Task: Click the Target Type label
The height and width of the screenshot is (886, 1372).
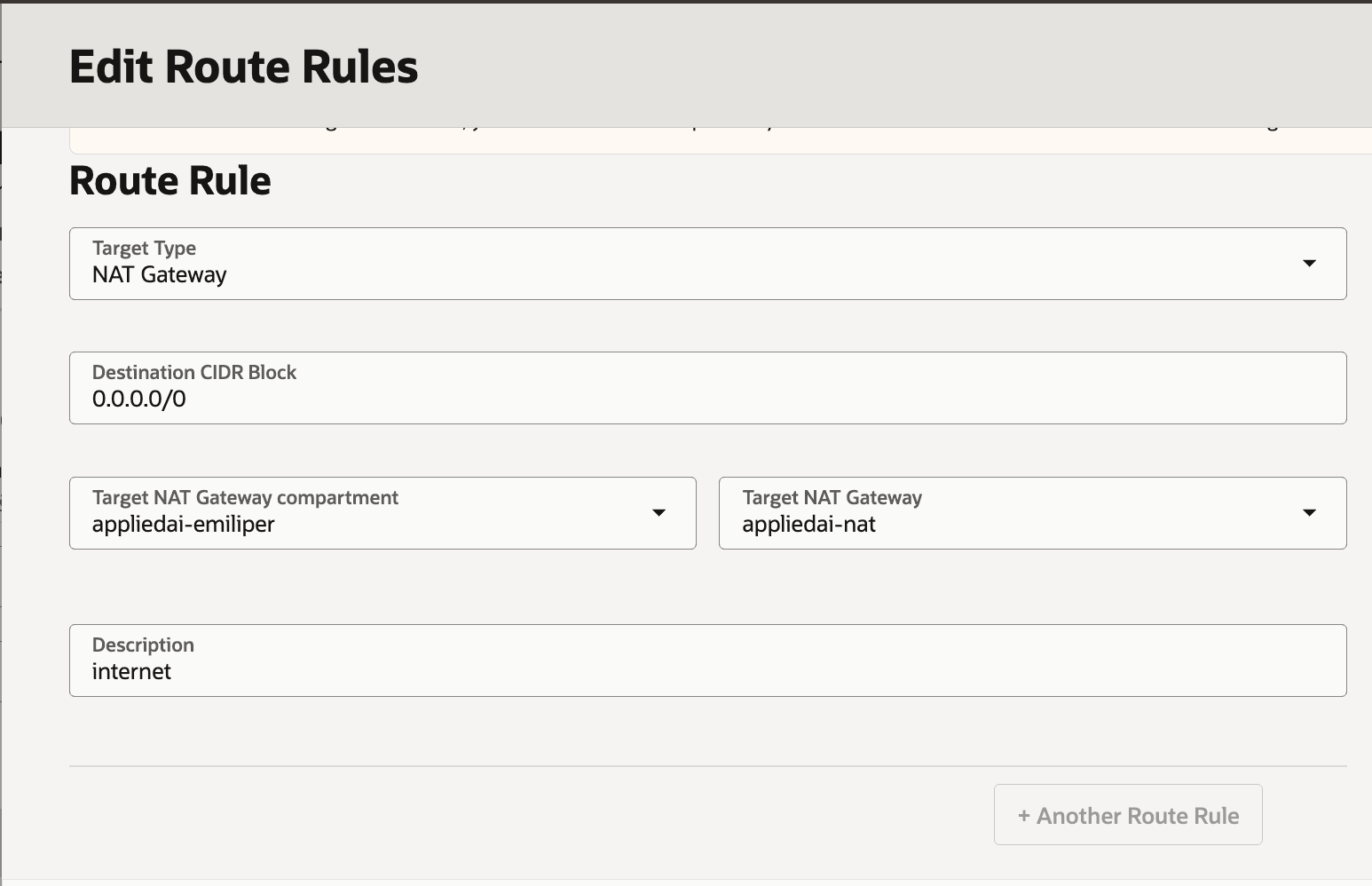Action: point(144,248)
